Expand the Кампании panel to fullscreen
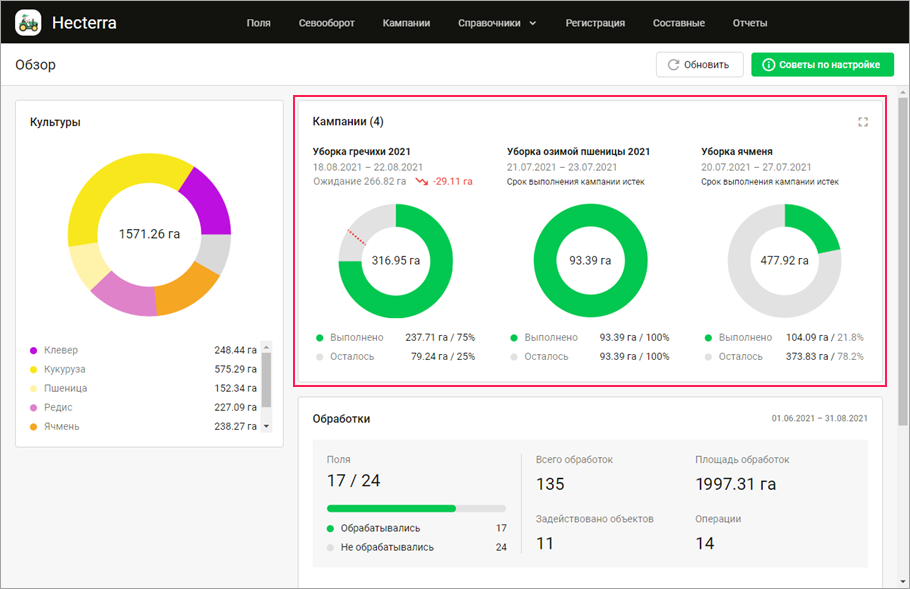 click(862, 122)
